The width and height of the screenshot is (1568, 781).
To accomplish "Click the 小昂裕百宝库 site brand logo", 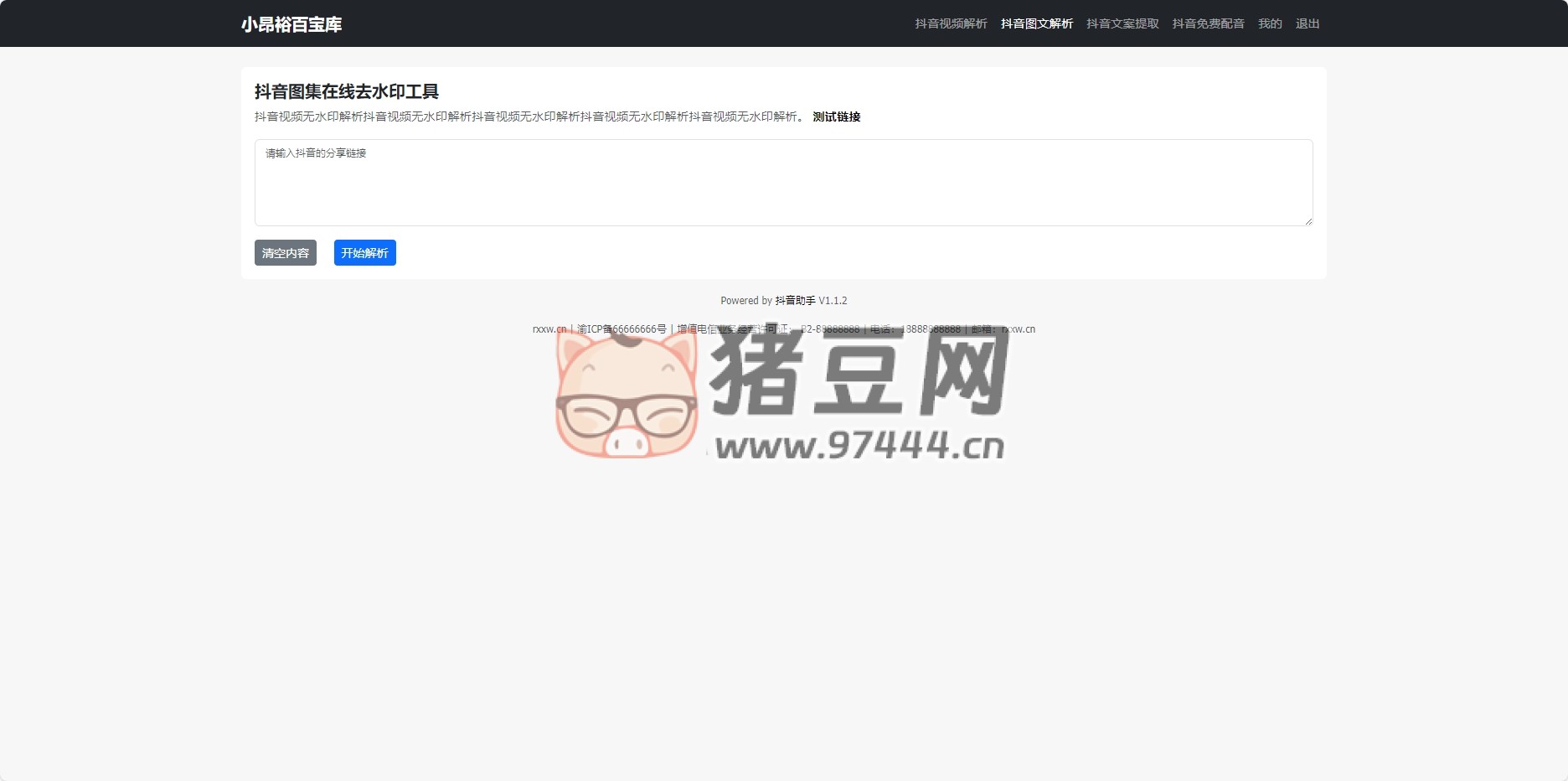I will pyautogui.click(x=291, y=24).
